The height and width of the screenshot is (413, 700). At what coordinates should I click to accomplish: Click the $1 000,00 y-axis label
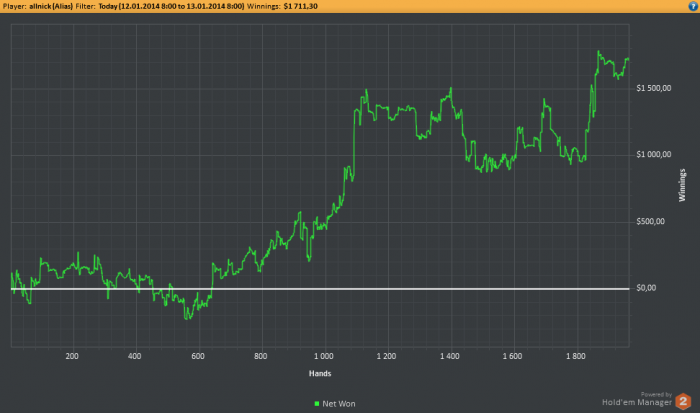[654, 154]
